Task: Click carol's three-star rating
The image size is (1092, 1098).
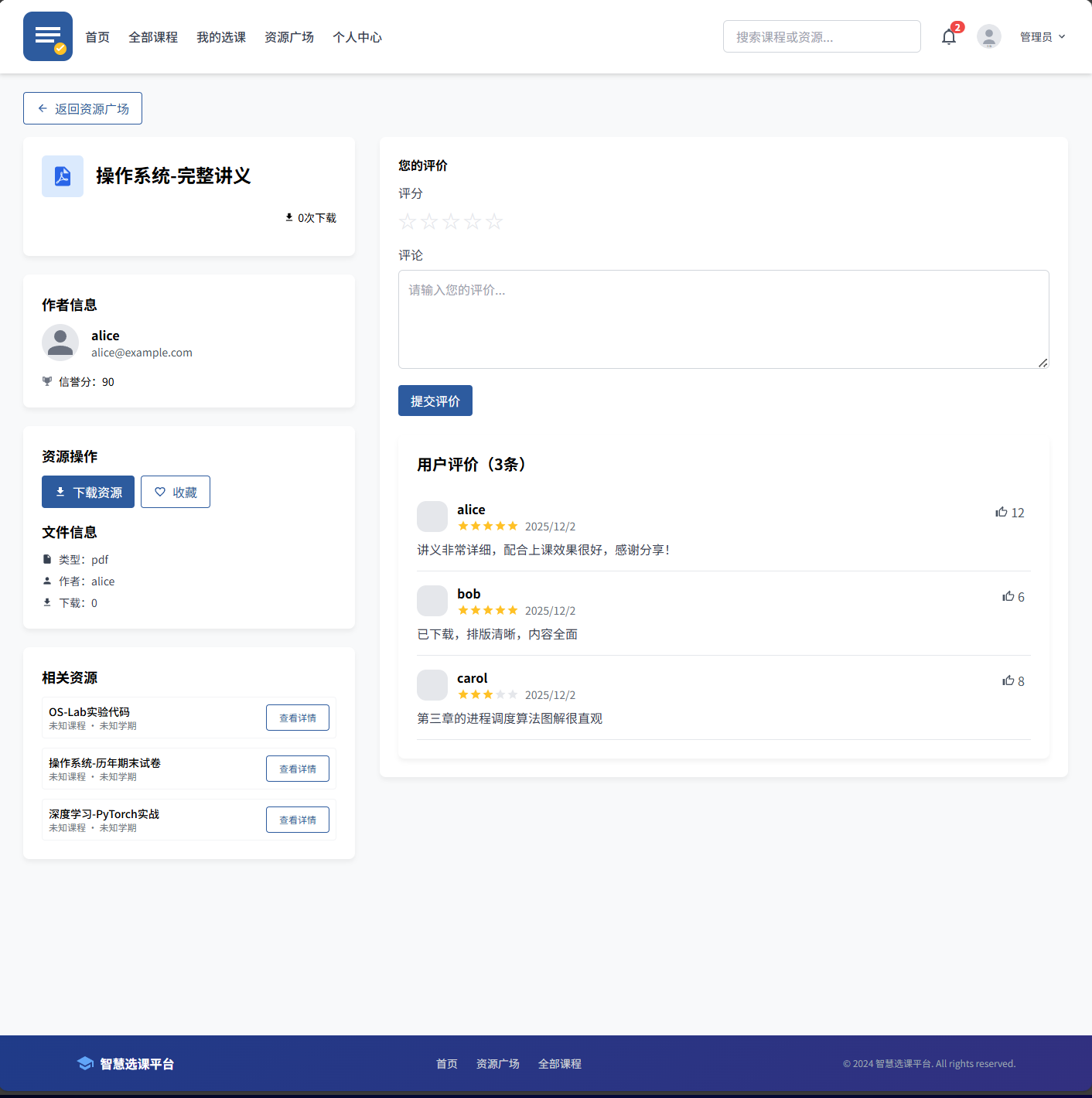Action: tap(488, 694)
